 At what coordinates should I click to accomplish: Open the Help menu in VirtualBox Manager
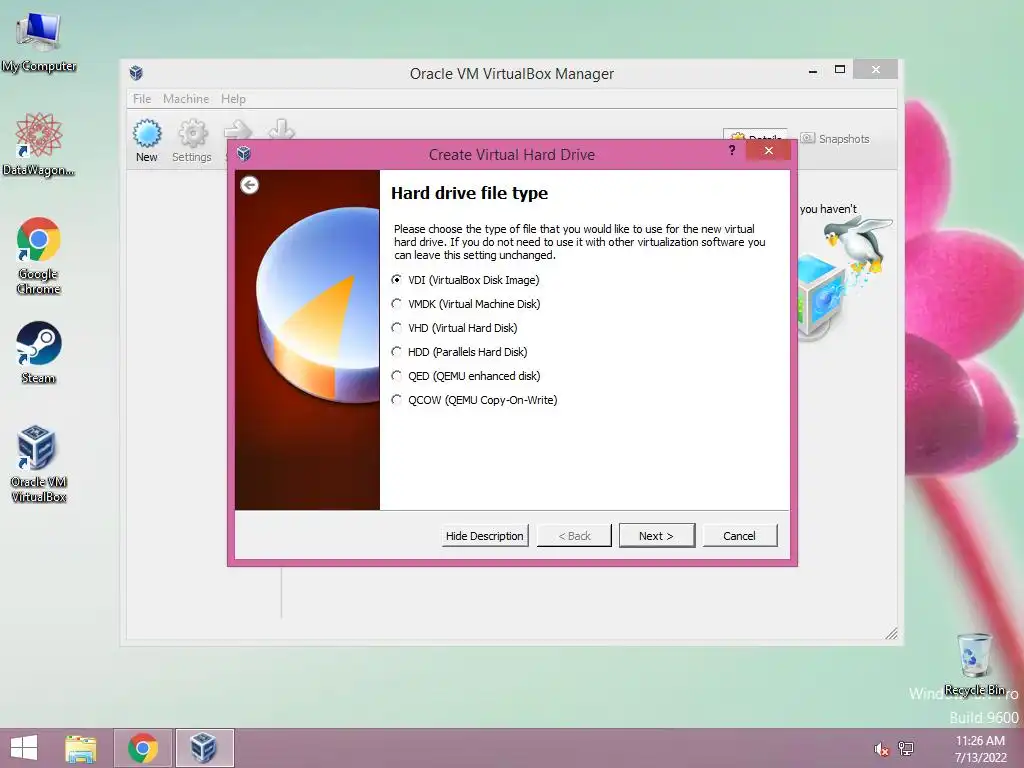coord(233,99)
